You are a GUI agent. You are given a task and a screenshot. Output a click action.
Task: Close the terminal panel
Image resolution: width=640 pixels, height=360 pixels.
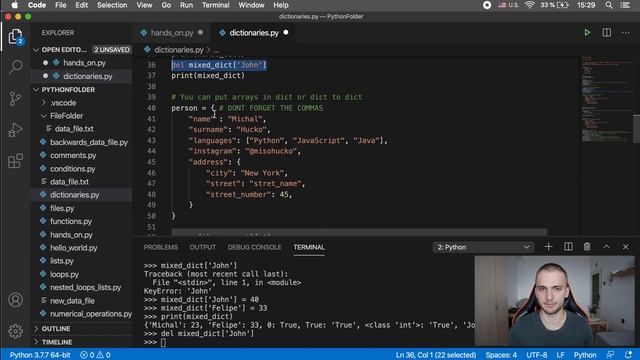pos(625,247)
